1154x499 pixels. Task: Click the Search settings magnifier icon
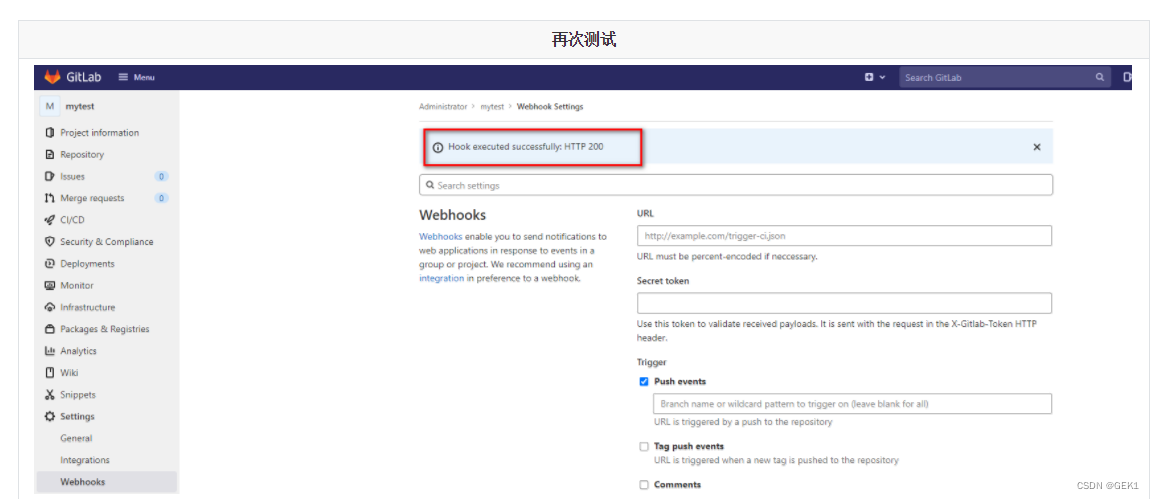click(x=430, y=185)
